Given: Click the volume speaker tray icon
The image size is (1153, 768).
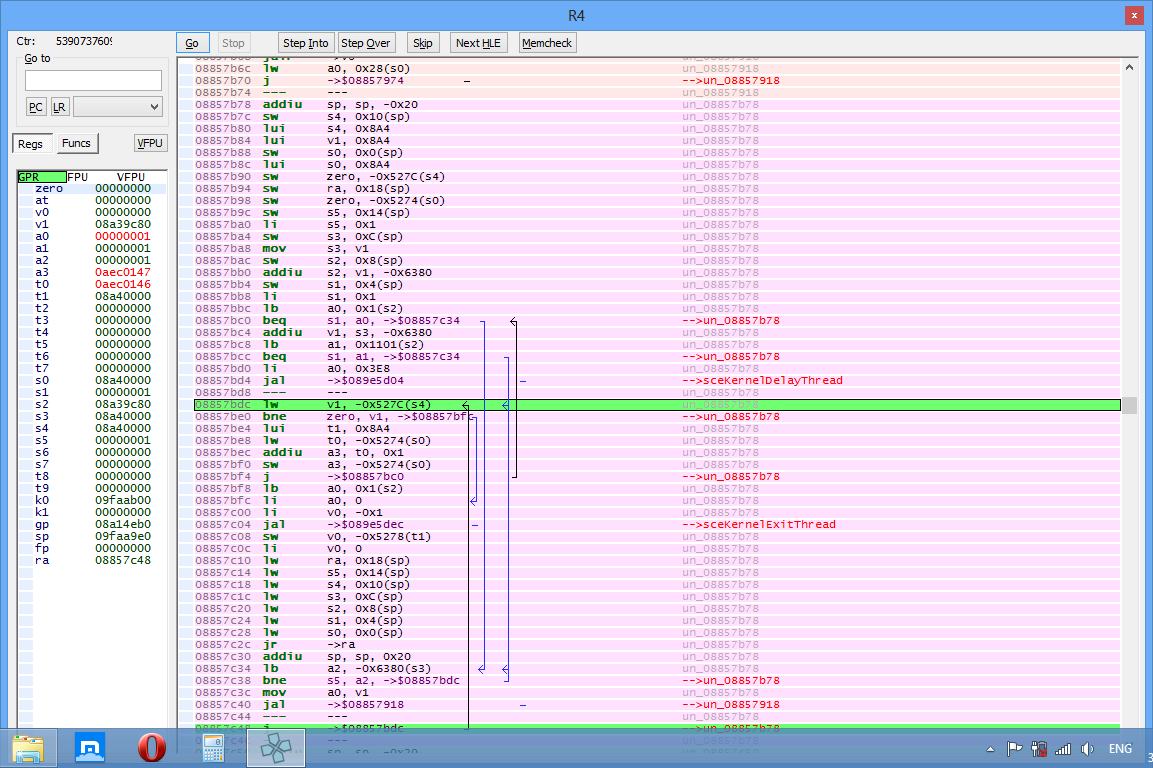Looking at the screenshot, I should tap(1087, 749).
